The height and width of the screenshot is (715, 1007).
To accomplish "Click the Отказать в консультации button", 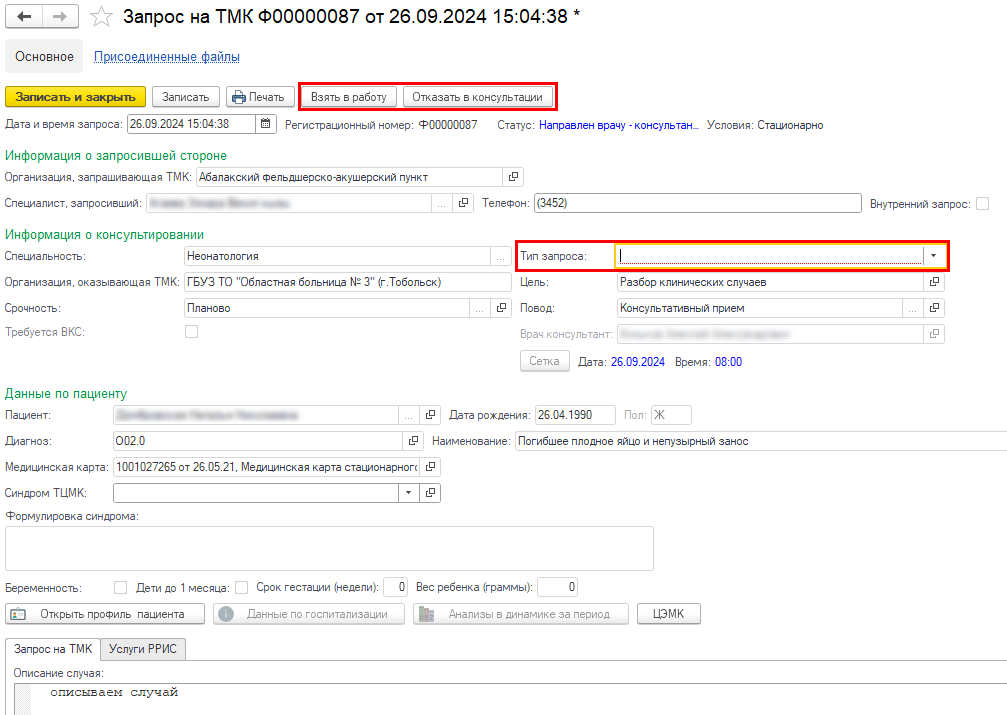I will (x=477, y=97).
